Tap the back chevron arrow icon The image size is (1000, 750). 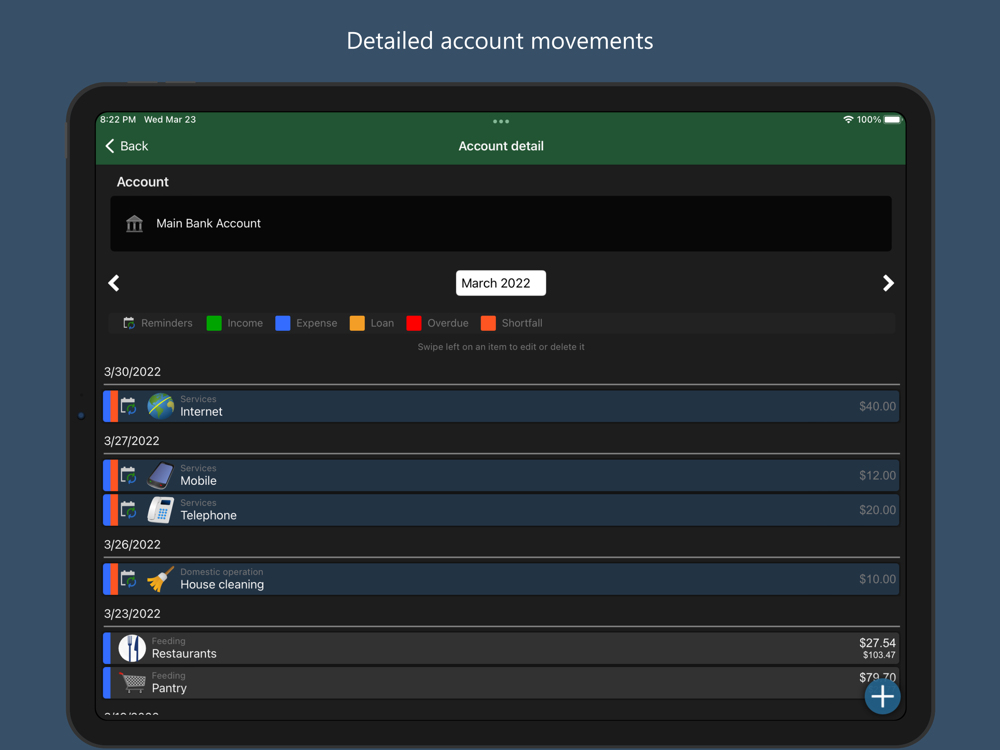click(110, 146)
